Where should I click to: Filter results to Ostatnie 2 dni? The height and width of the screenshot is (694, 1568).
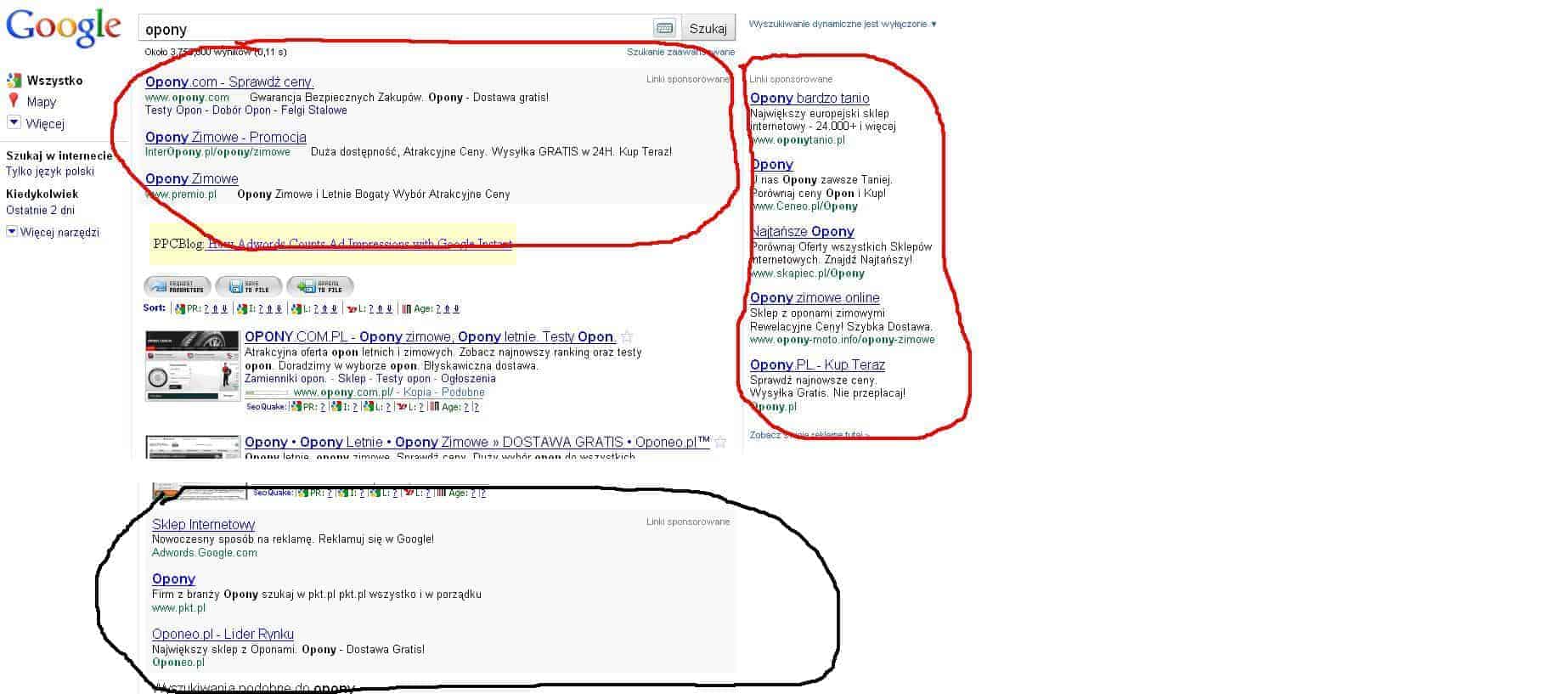(x=40, y=210)
